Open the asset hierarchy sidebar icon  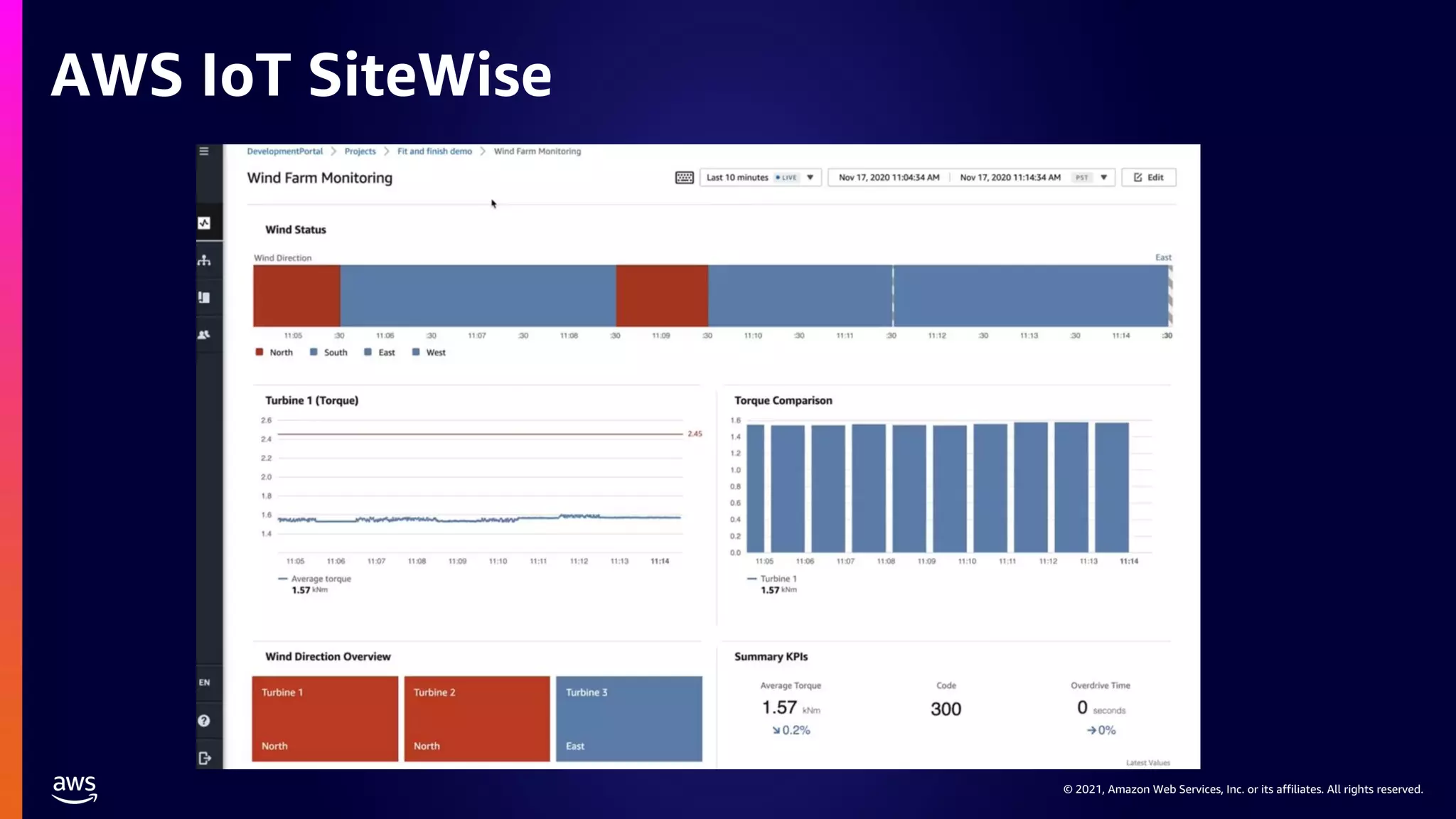205,261
